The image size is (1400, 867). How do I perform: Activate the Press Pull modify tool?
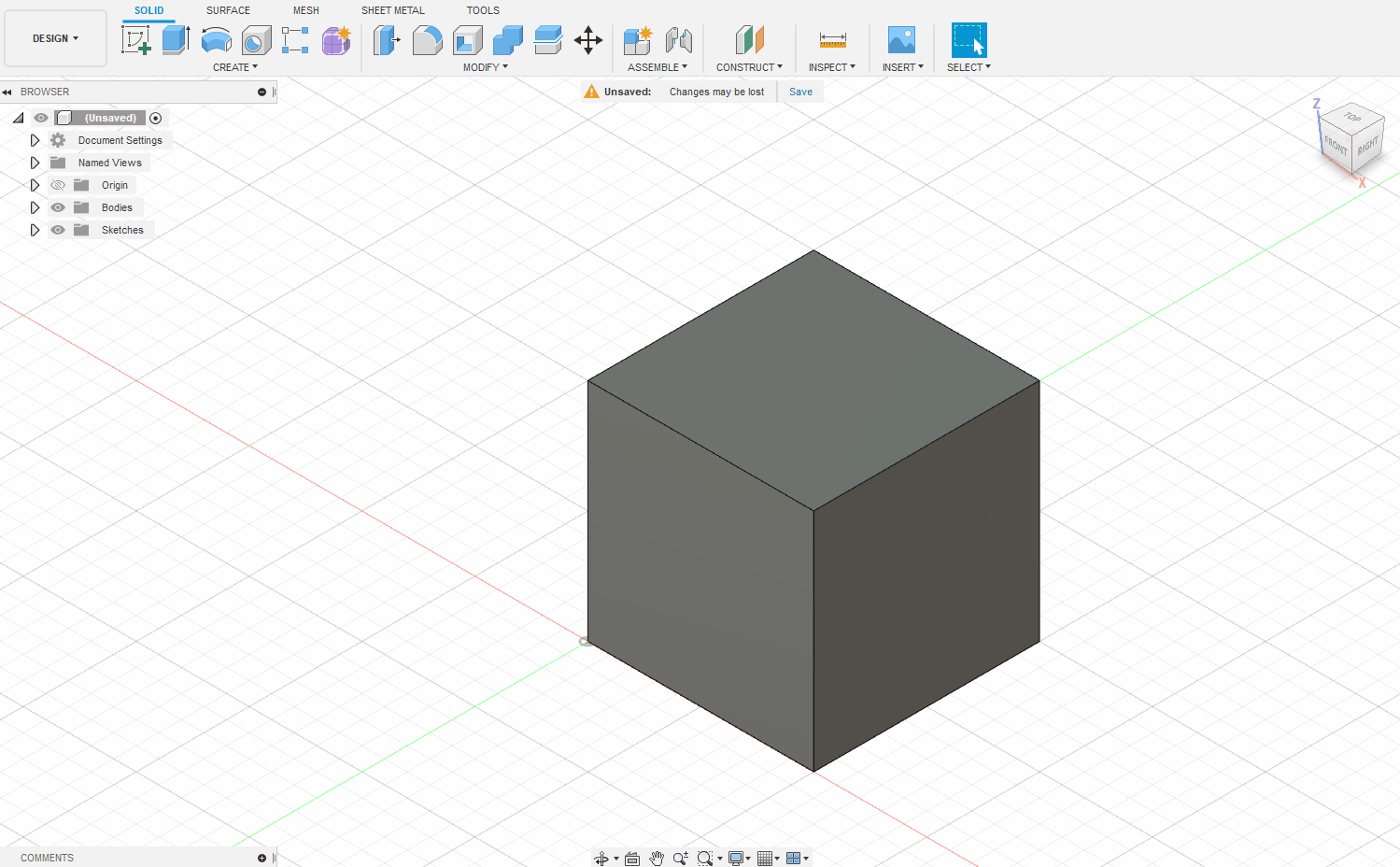click(386, 40)
